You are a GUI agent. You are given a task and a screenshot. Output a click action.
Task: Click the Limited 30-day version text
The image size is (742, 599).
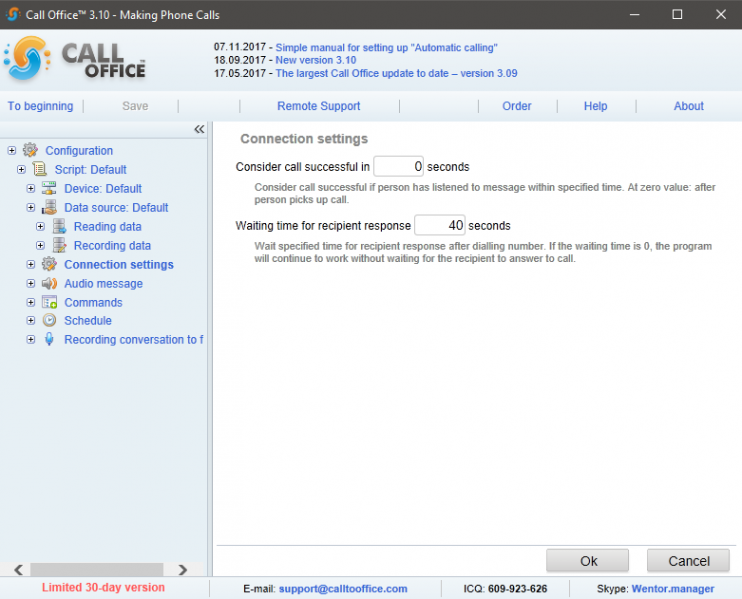coord(103,587)
